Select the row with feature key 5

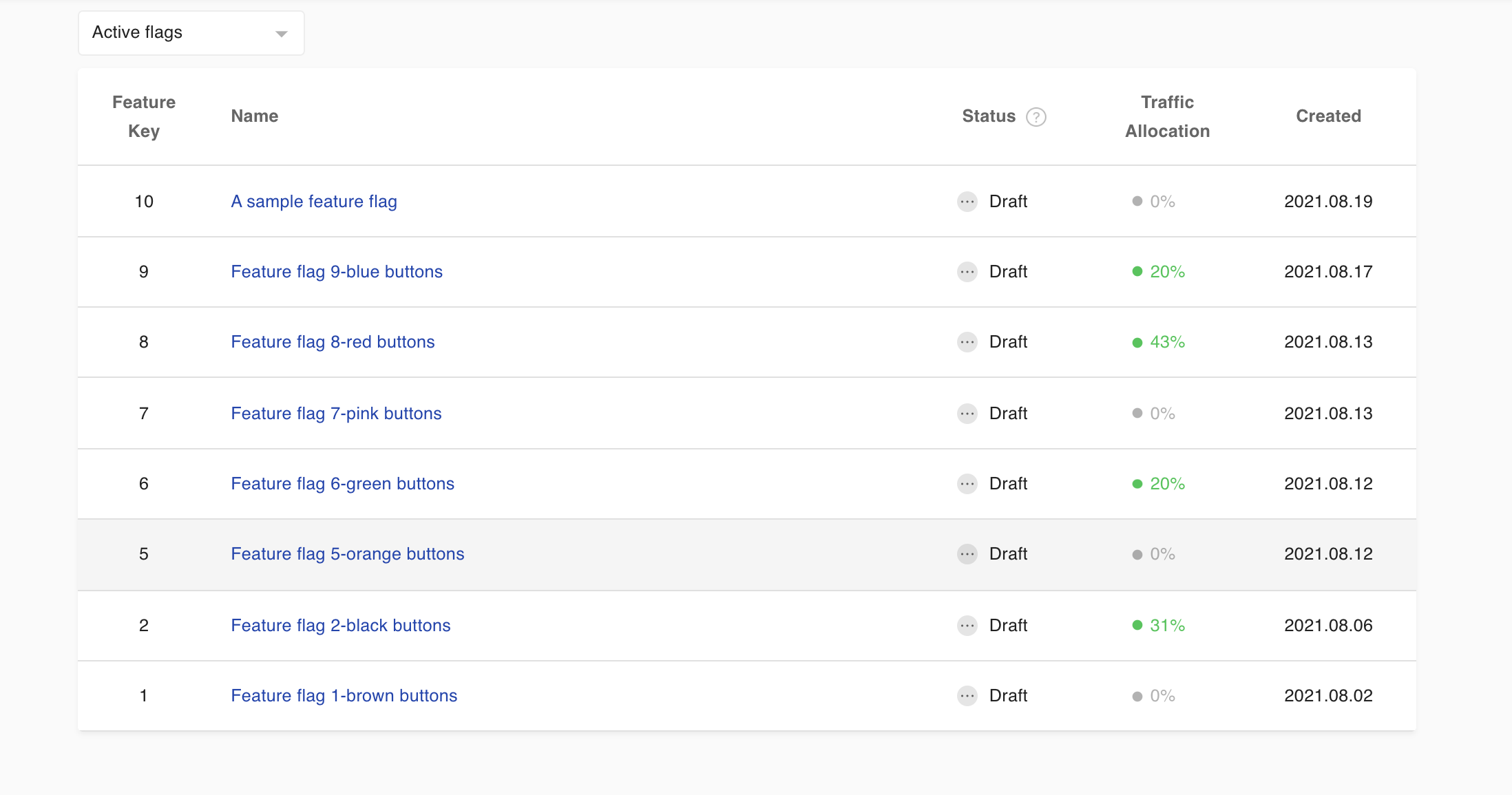coord(144,554)
